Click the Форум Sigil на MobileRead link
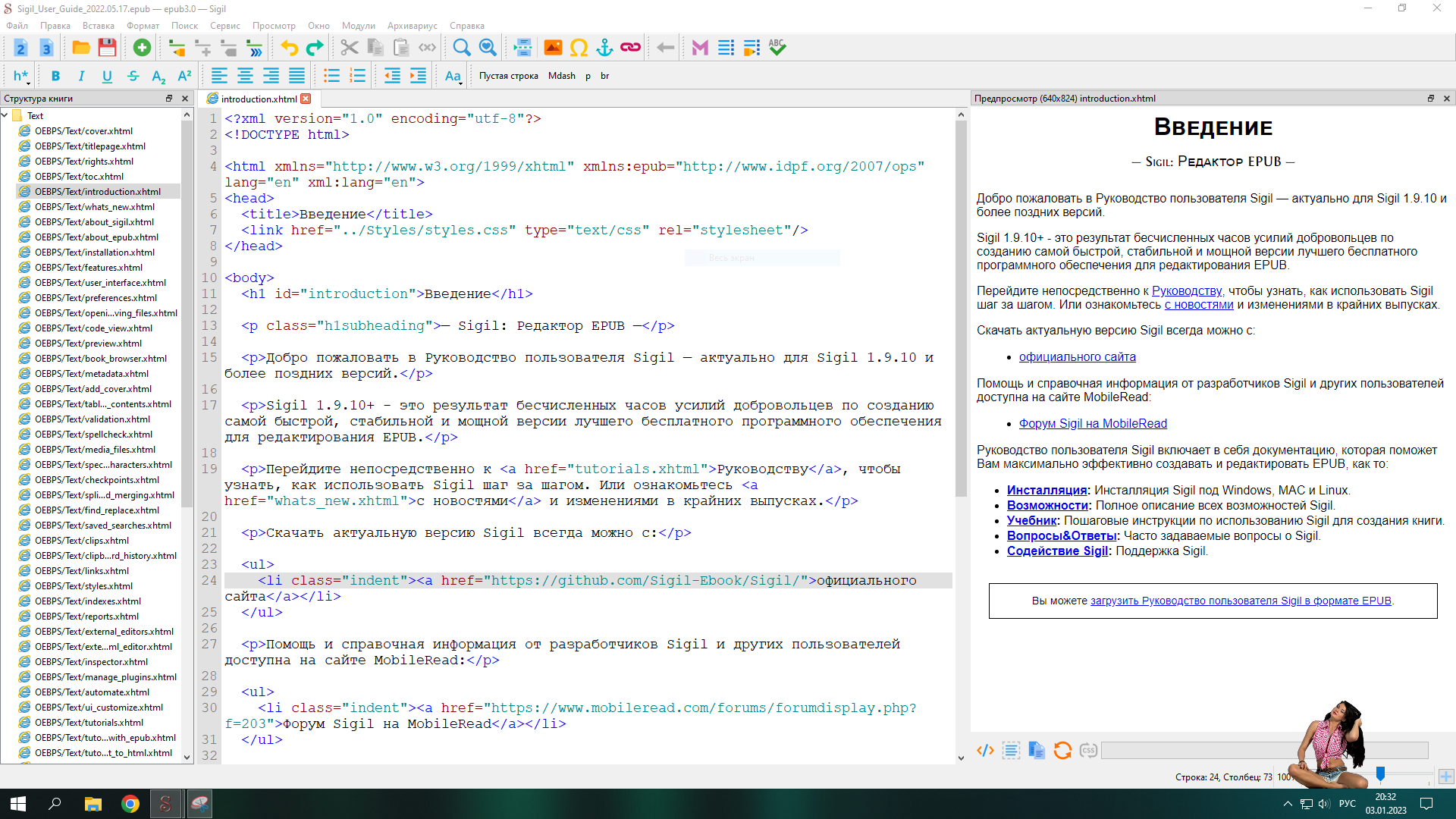This screenshot has height=819, width=1456. click(1093, 424)
